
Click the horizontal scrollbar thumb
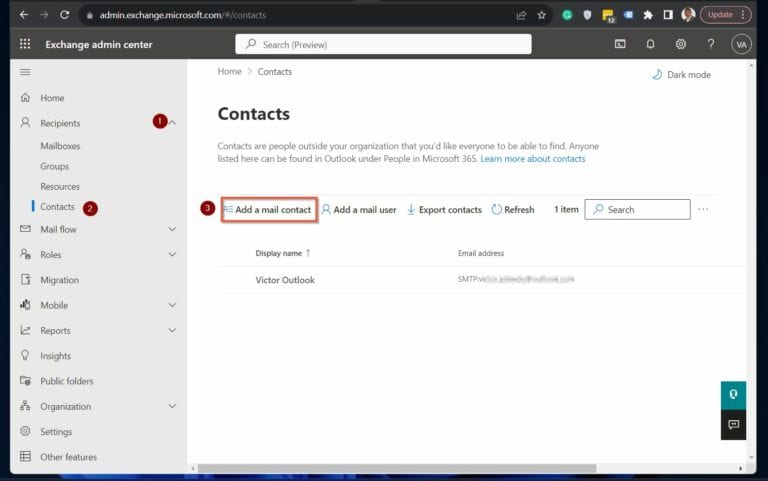(397, 469)
